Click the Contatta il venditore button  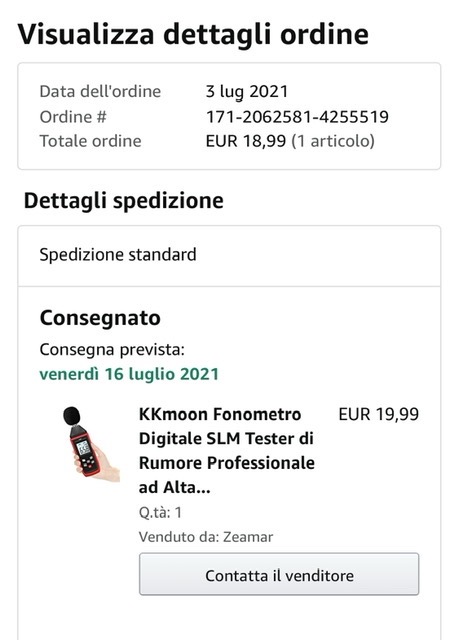pos(279,573)
